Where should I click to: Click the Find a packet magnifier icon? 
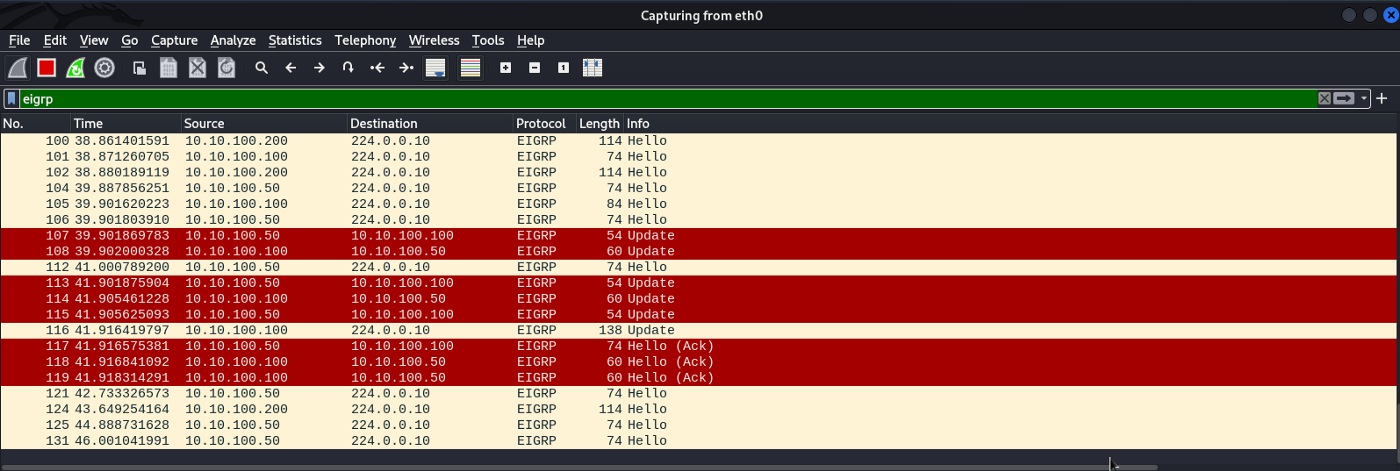(x=261, y=68)
